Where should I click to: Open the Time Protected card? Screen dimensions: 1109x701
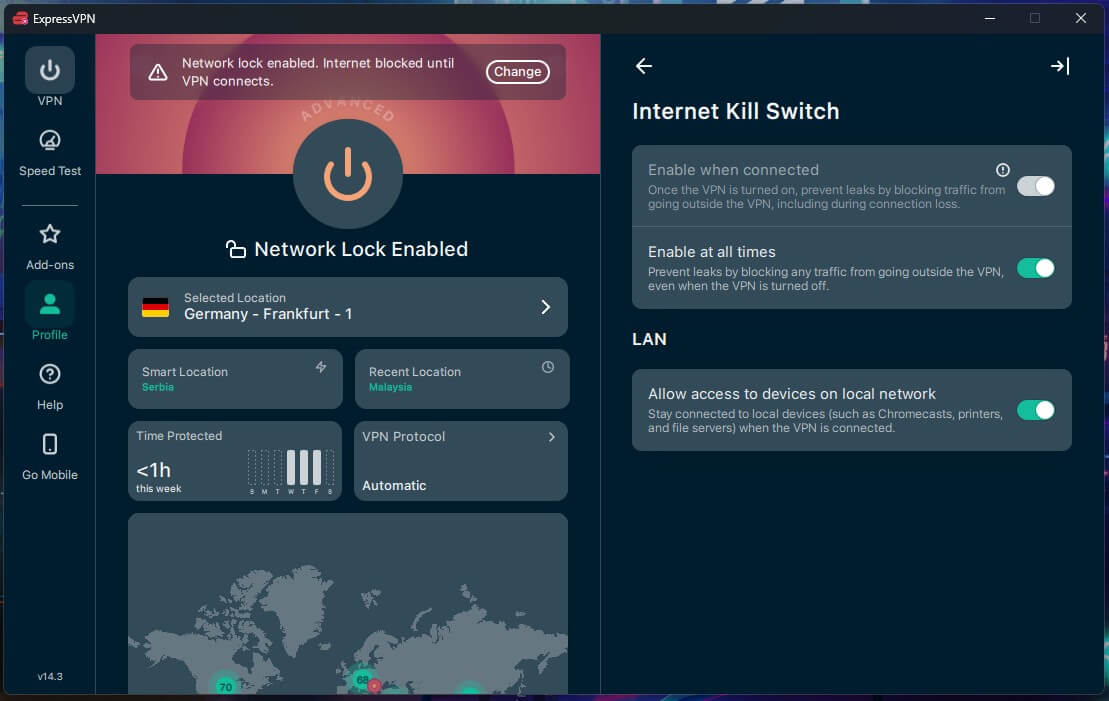click(x=235, y=461)
